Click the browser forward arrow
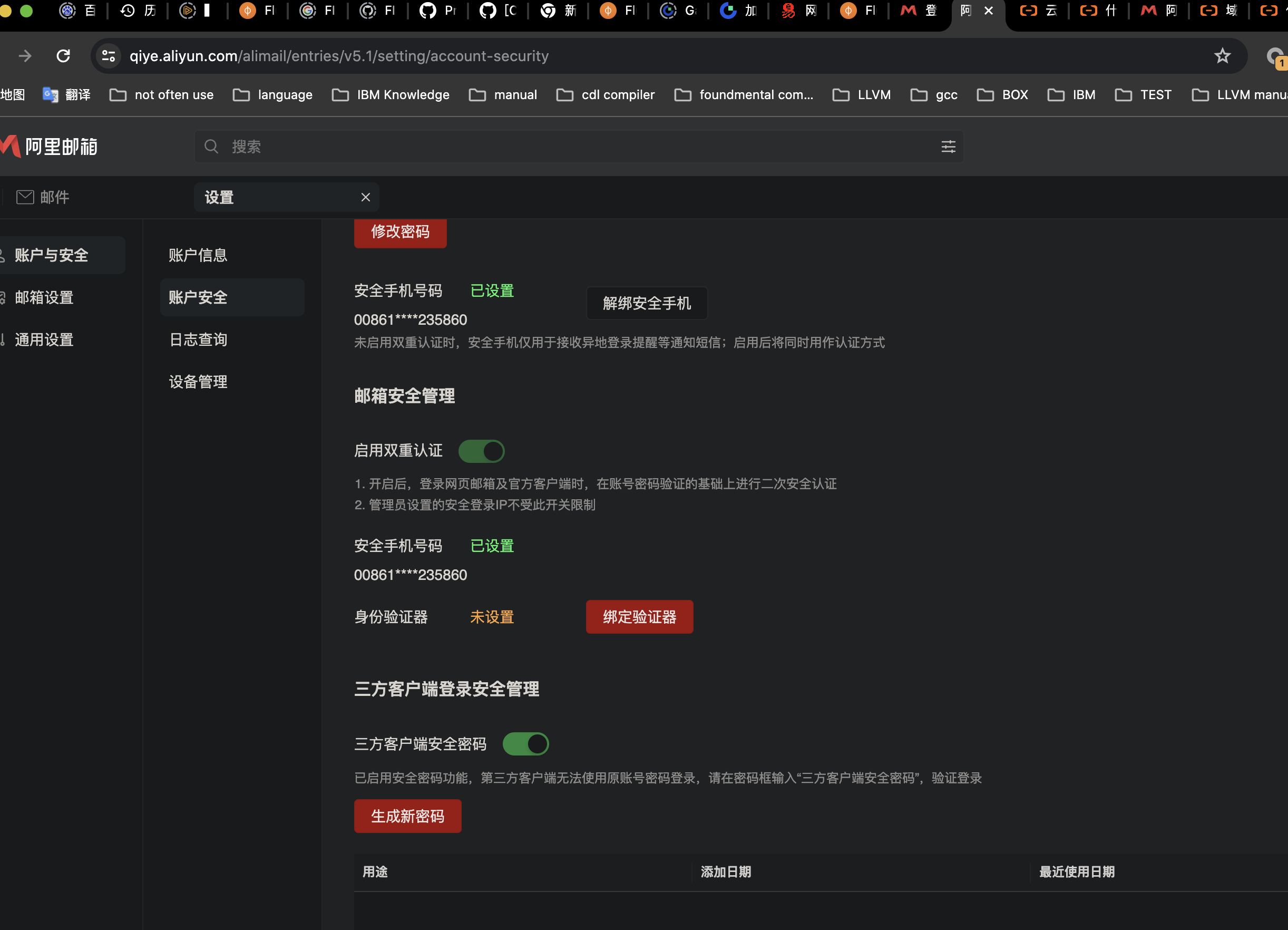The image size is (1288, 930). [24, 56]
